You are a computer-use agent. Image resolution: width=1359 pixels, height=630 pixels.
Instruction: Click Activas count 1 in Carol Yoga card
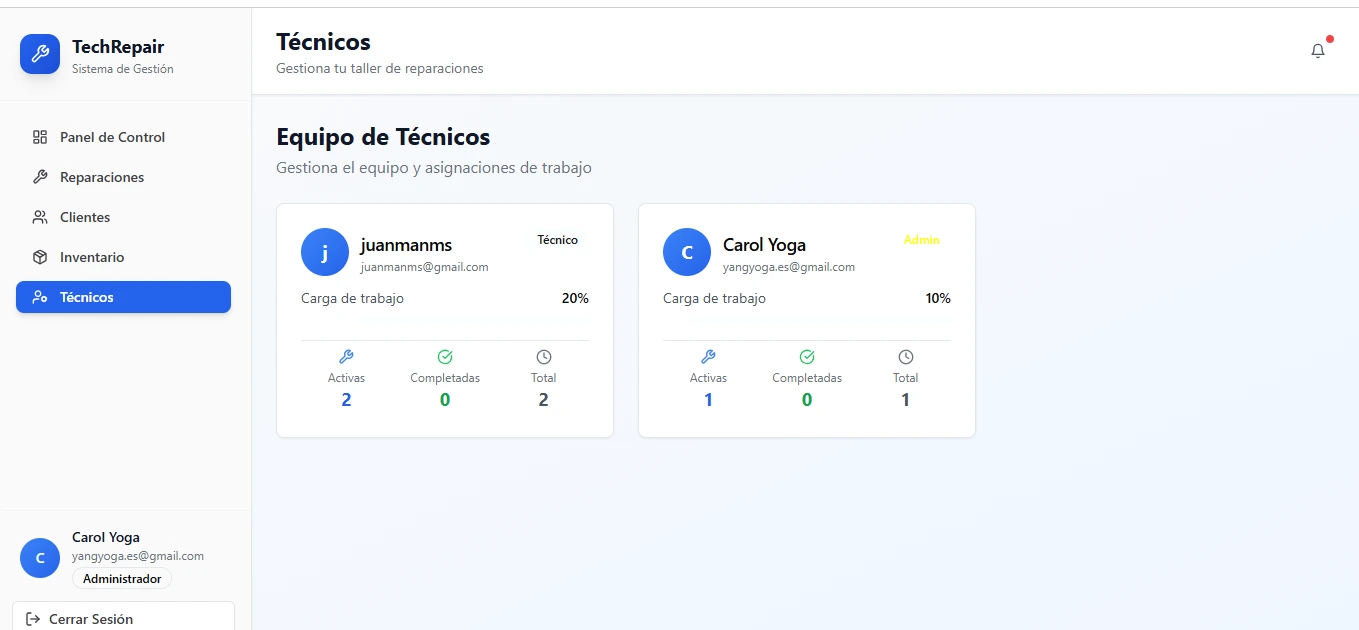pyautogui.click(x=708, y=400)
